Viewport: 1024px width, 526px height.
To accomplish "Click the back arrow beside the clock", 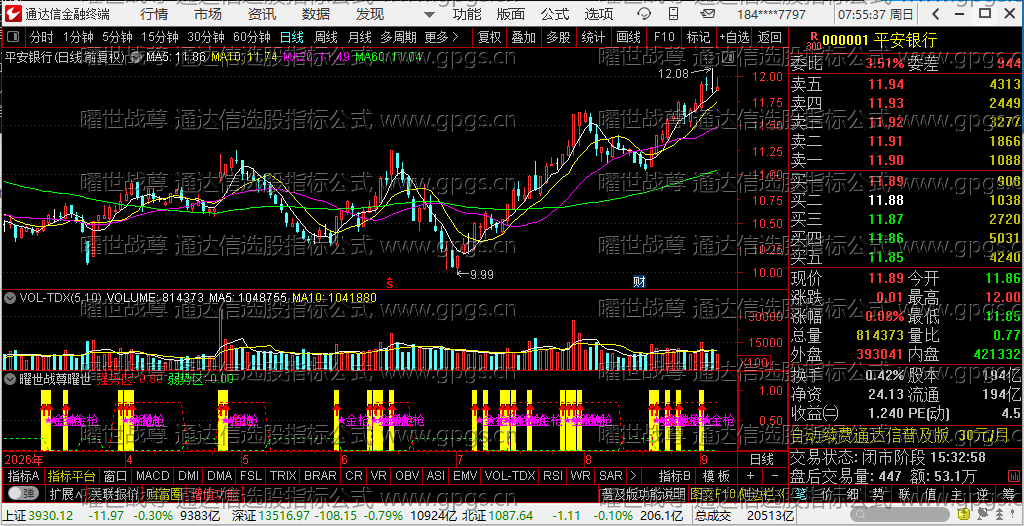I will (x=936, y=14).
